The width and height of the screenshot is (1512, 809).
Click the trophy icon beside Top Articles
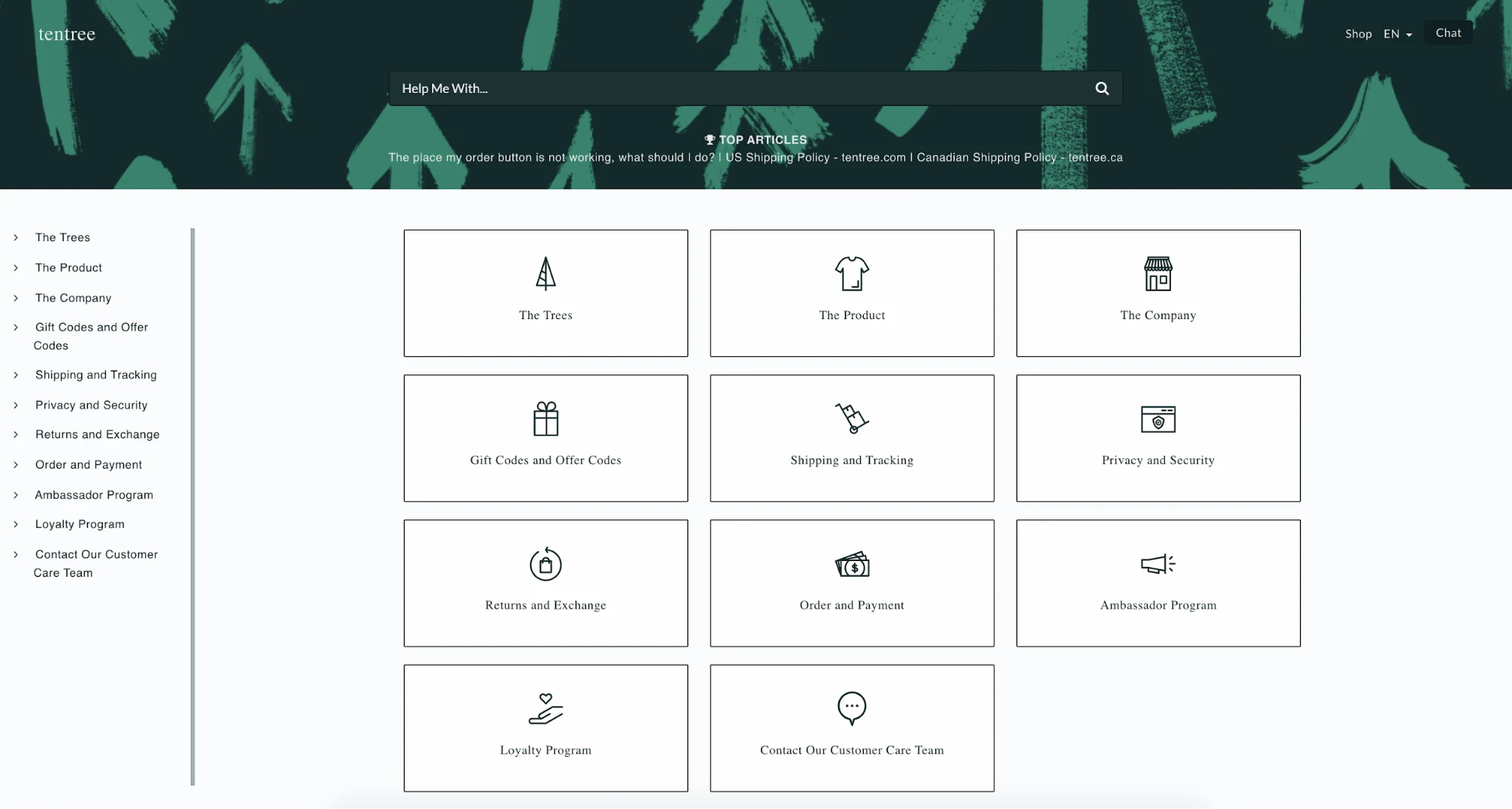709,140
